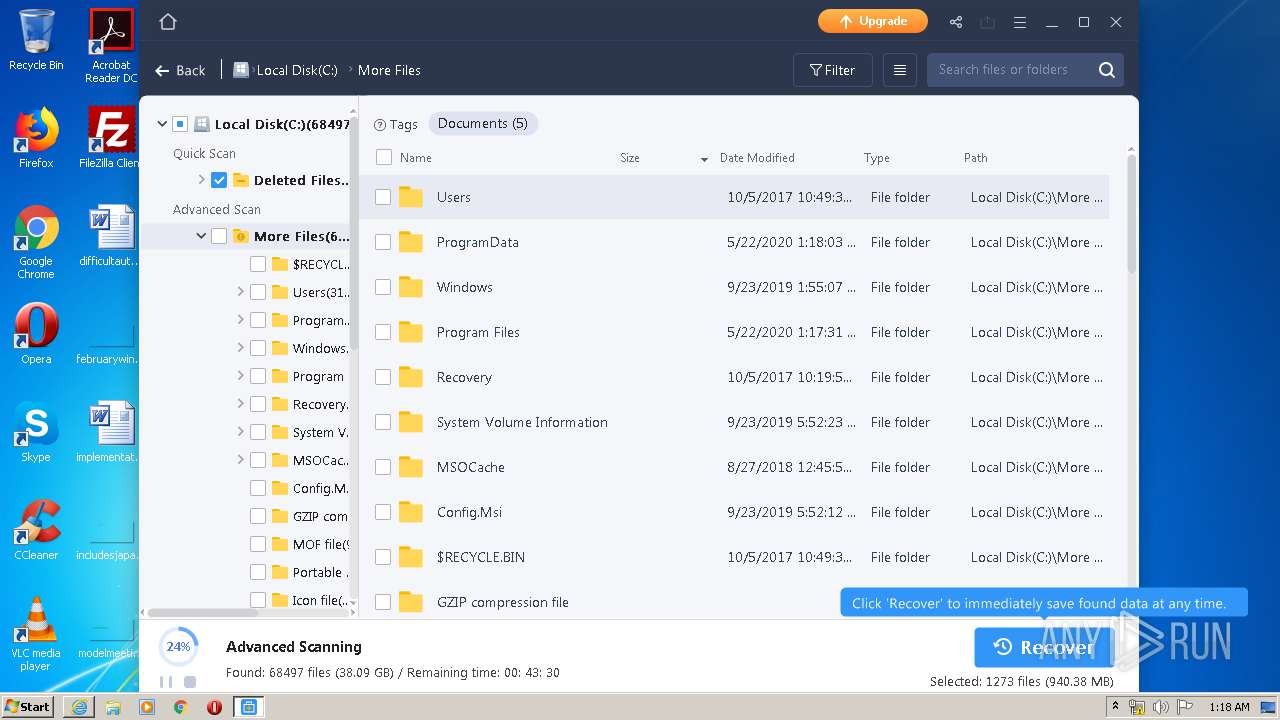Click the Local Disk(C:) drive icon in breadcrumb

[241, 70]
